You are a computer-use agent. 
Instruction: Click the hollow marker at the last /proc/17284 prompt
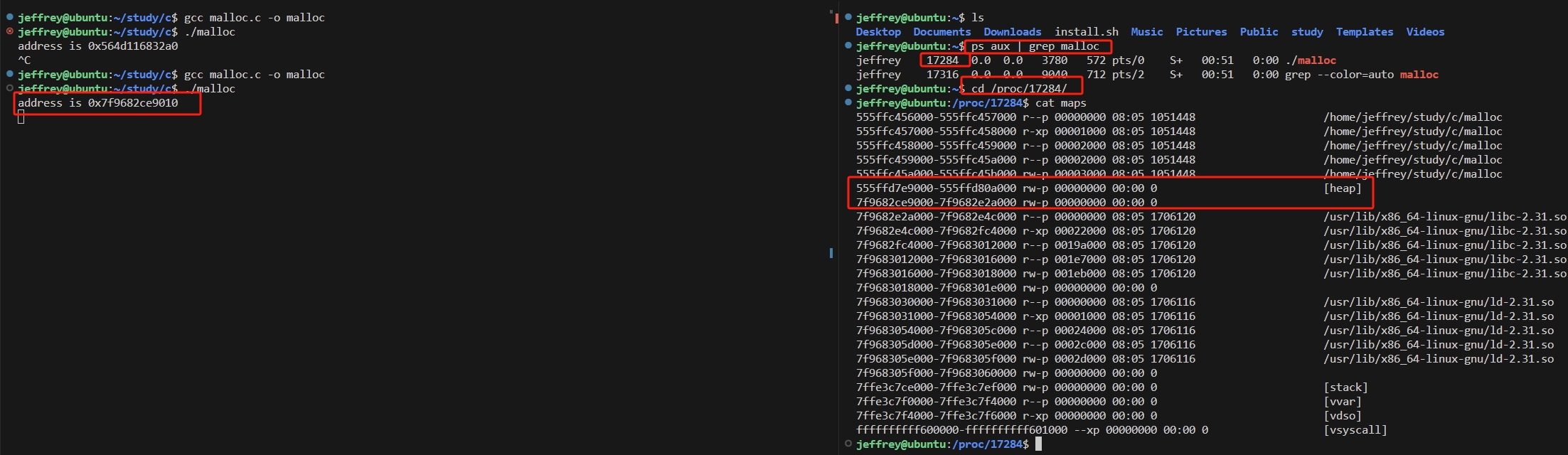click(848, 444)
